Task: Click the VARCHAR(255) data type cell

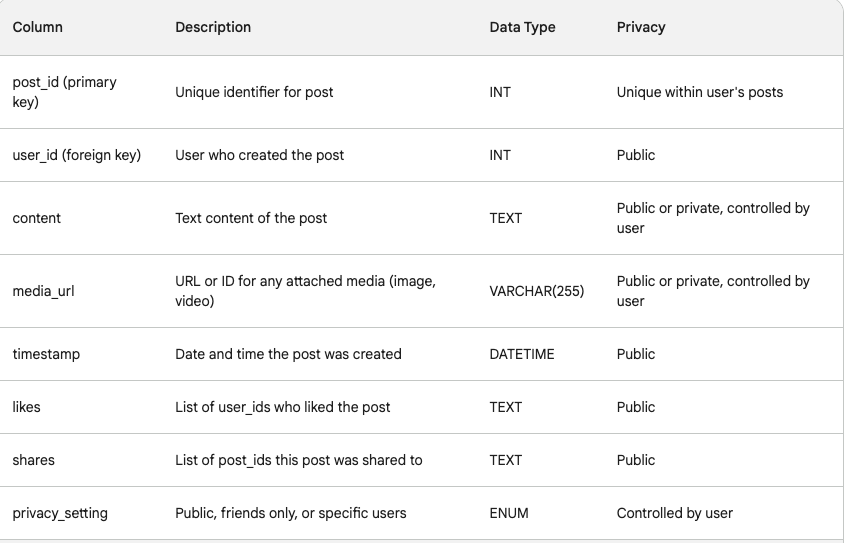Action: click(x=537, y=291)
